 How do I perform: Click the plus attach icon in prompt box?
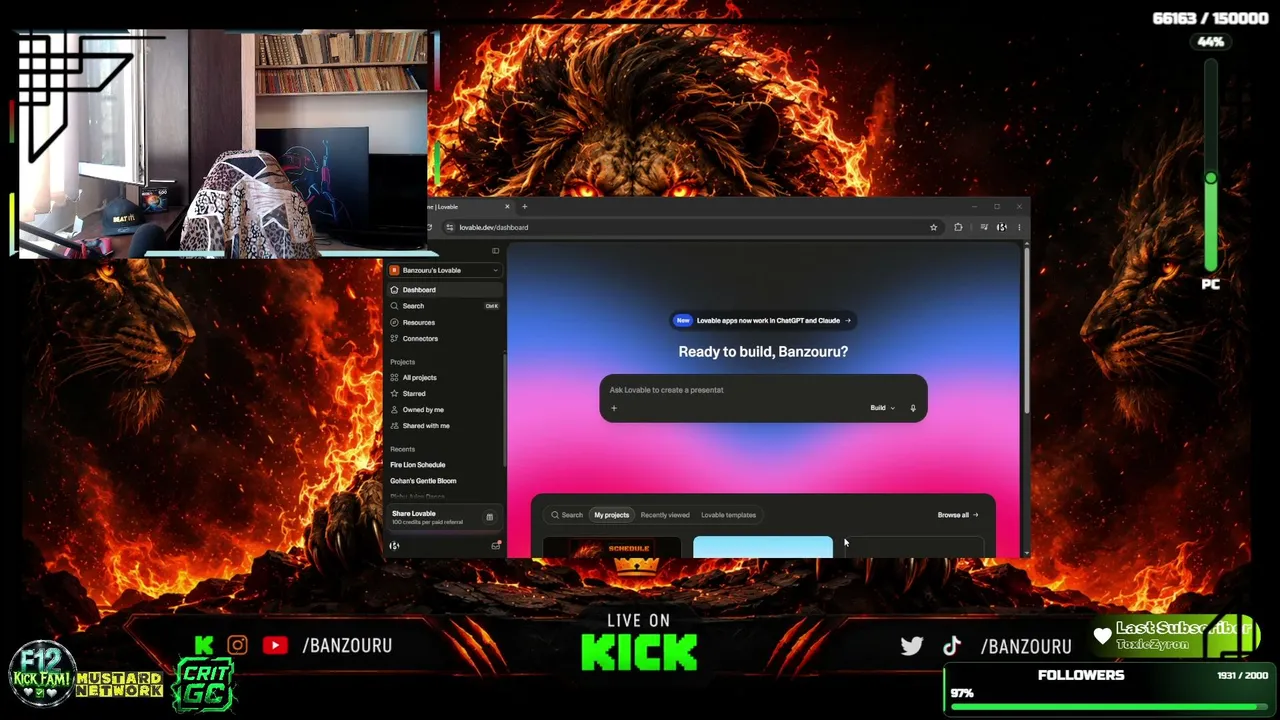tap(614, 408)
